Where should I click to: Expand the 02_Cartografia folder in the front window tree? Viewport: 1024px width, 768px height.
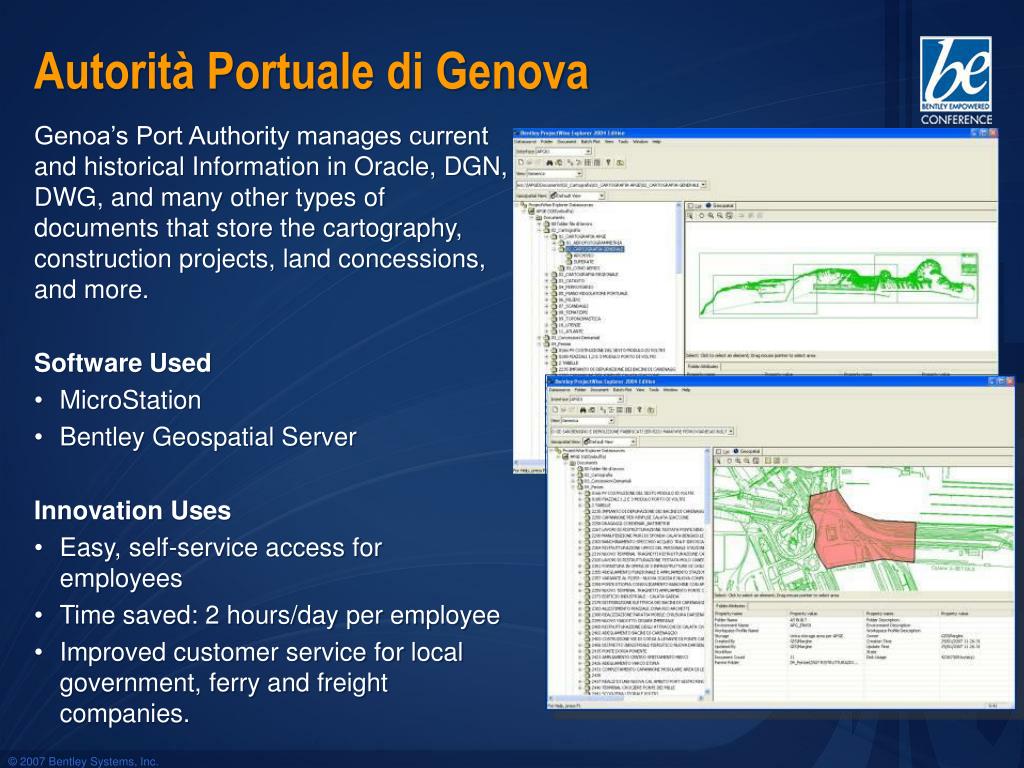pos(573,475)
